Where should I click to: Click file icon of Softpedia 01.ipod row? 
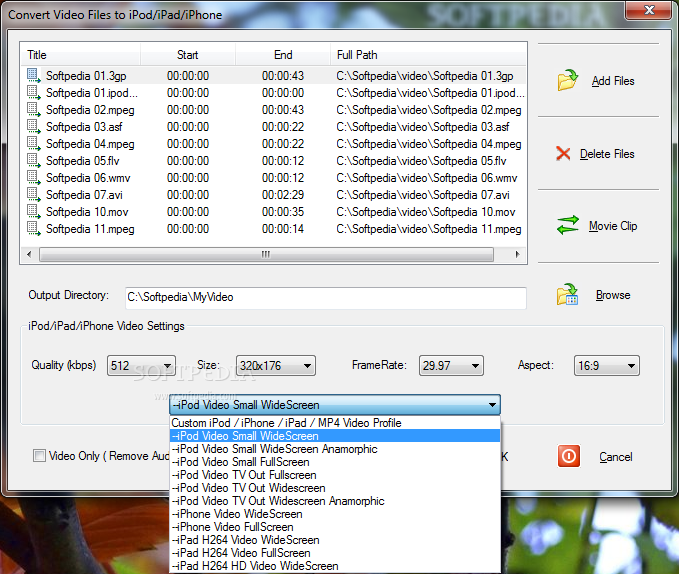(x=34, y=93)
